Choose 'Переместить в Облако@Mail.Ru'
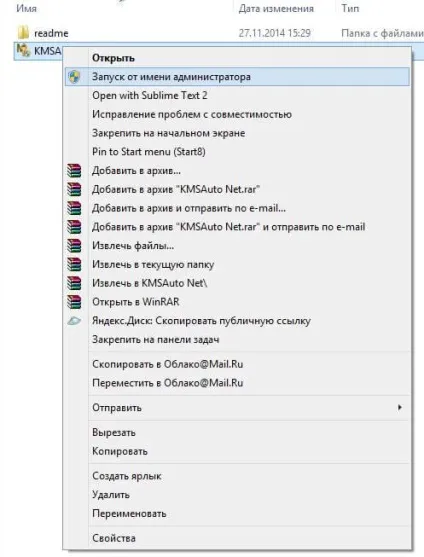This screenshot has width=424, height=557. click(237, 383)
